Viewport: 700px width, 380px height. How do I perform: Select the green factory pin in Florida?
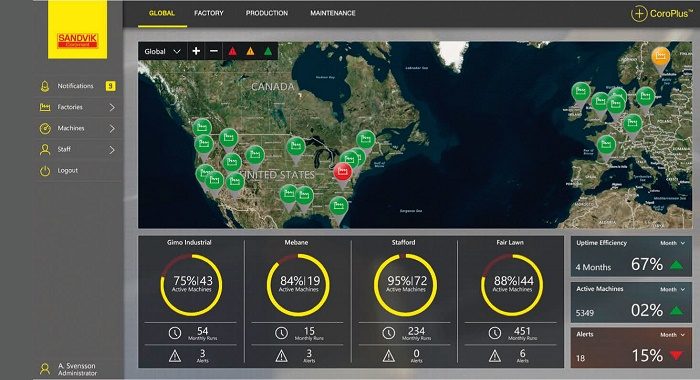click(338, 207)
